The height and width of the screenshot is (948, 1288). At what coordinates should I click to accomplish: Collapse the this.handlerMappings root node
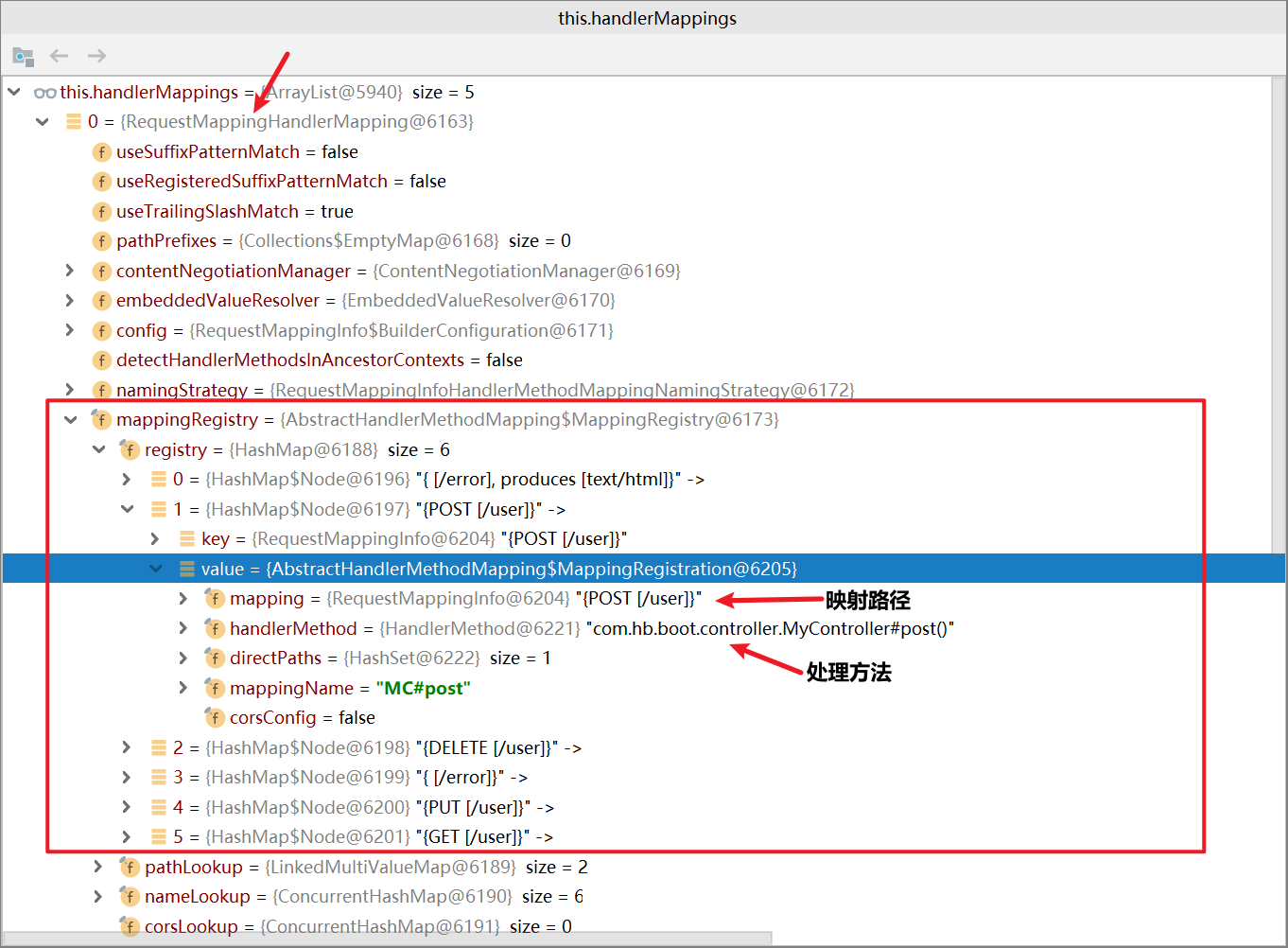pyautogui.click(x=14, y=92)
